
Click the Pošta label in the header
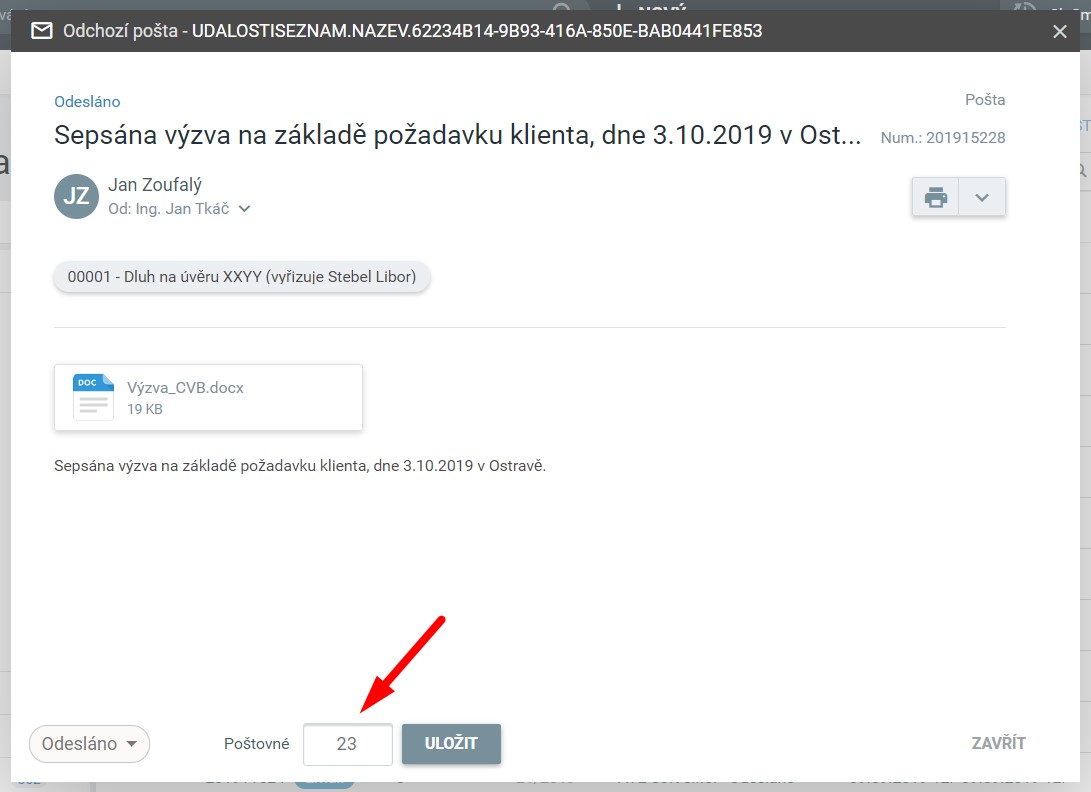click(984, 100)
